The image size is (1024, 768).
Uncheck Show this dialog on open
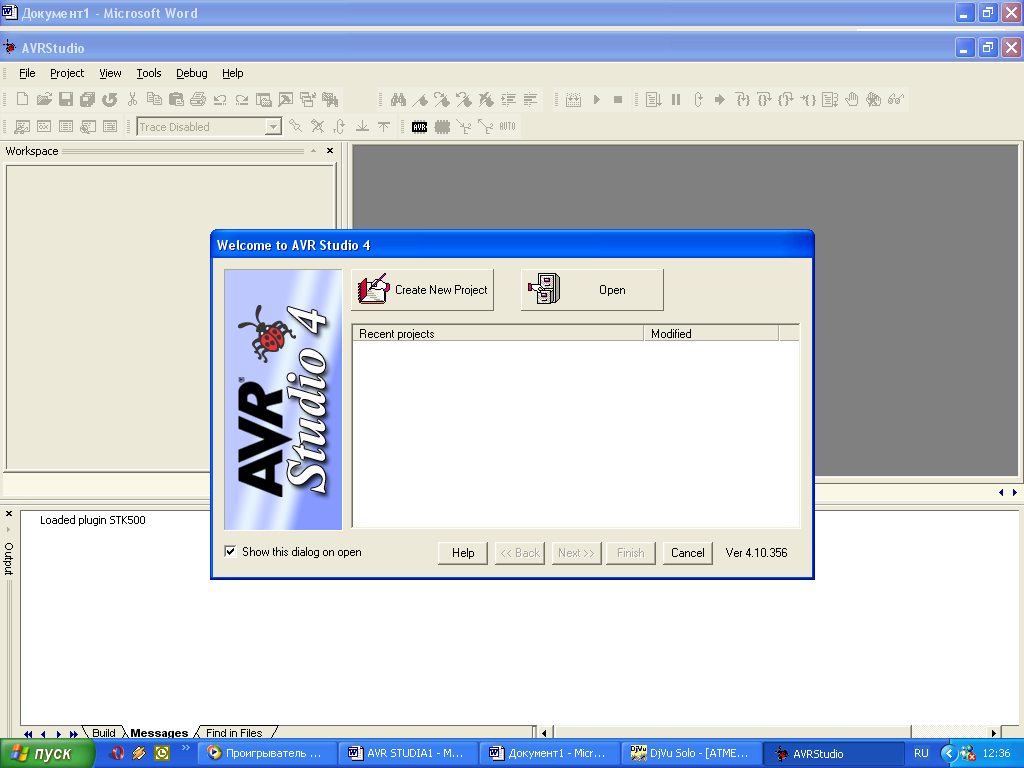point(230,552)
